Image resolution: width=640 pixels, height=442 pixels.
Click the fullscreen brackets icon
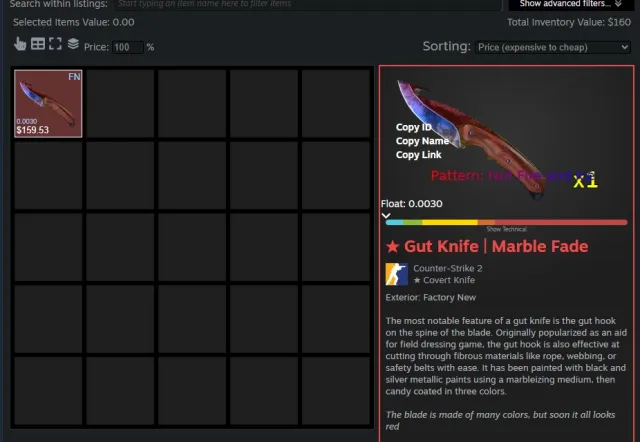[x=55, y=44]
